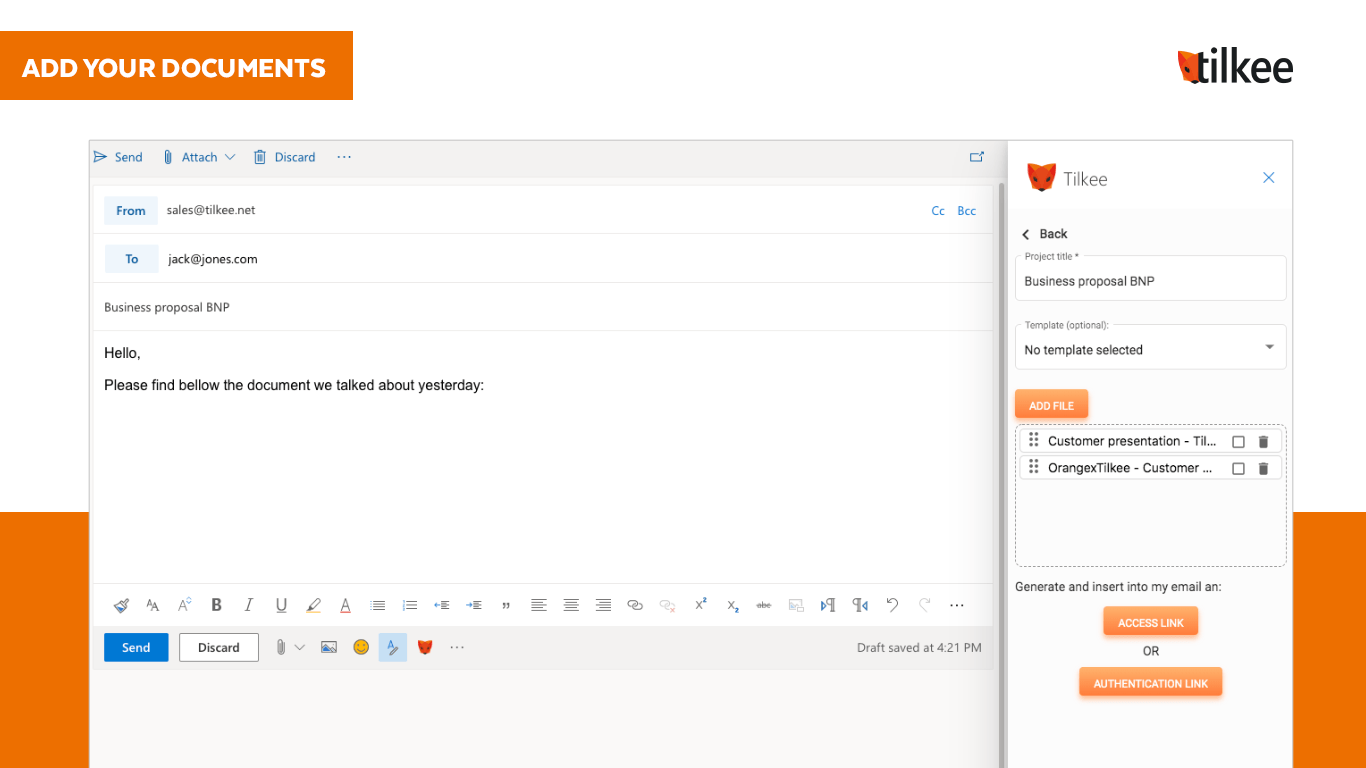Grab the OrangexTilkee drag handle
This screenshot has width=1366, height=768.
1034,467
